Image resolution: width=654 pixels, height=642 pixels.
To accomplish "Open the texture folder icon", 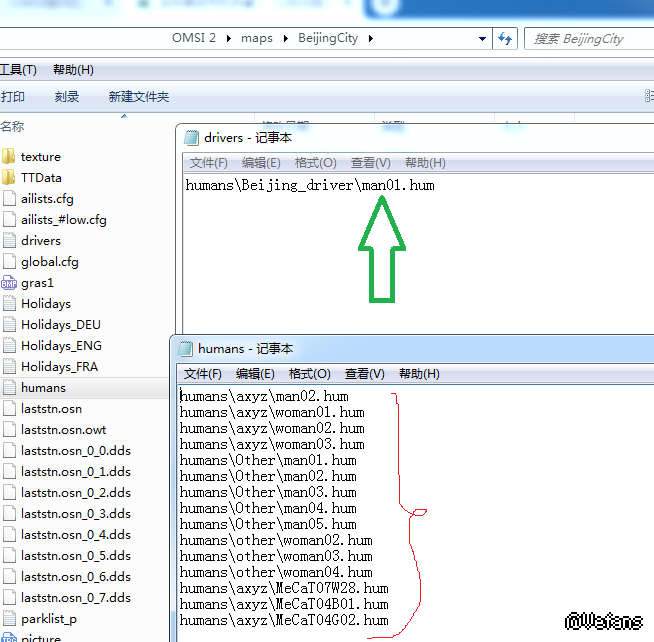I will (8, 156).
